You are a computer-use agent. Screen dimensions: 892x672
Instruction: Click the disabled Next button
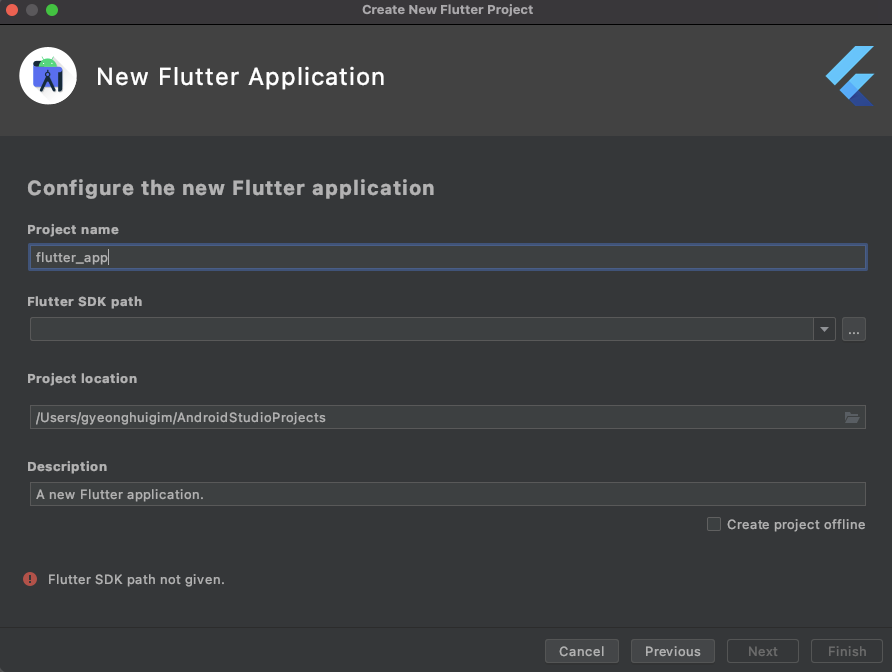click(762, 651)
